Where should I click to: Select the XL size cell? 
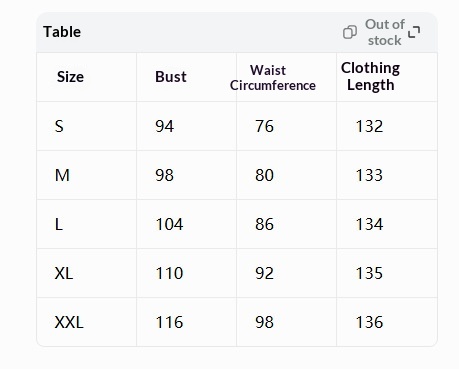[x=64, y=273]
